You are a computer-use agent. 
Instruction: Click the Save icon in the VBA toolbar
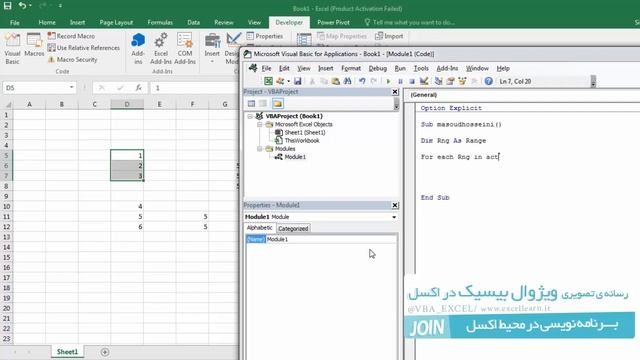click(x=298, y=81)
